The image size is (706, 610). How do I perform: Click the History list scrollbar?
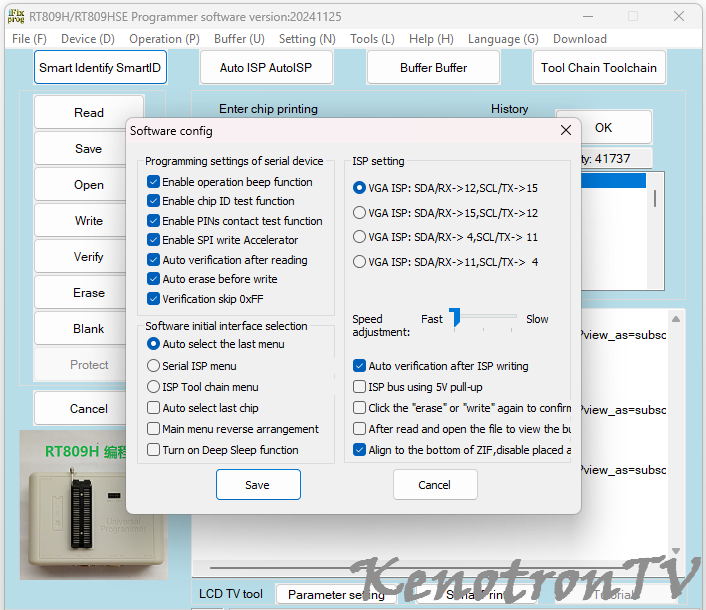[x=655, y=198]
